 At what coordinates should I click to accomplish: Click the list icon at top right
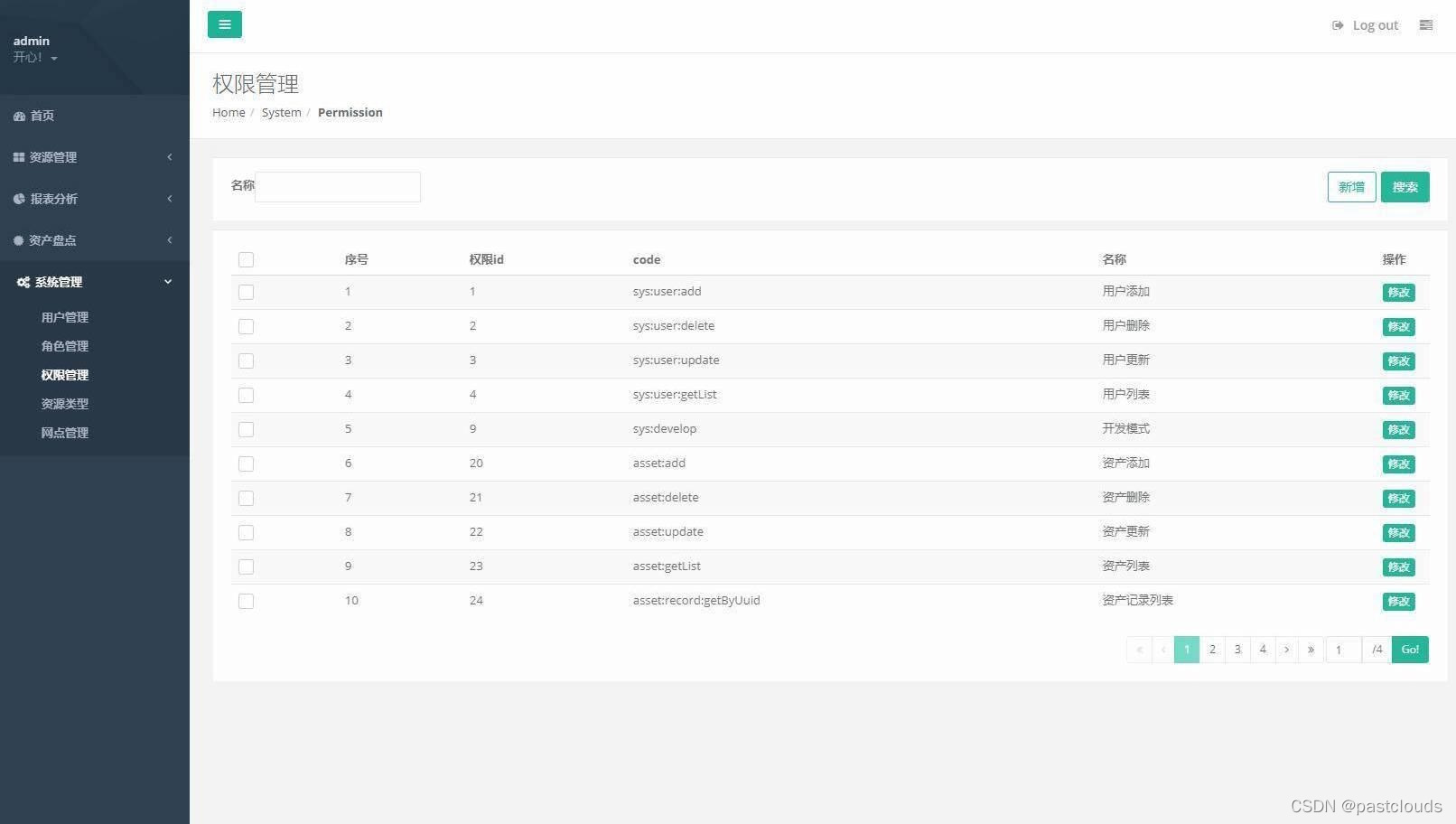[1425, 25]
